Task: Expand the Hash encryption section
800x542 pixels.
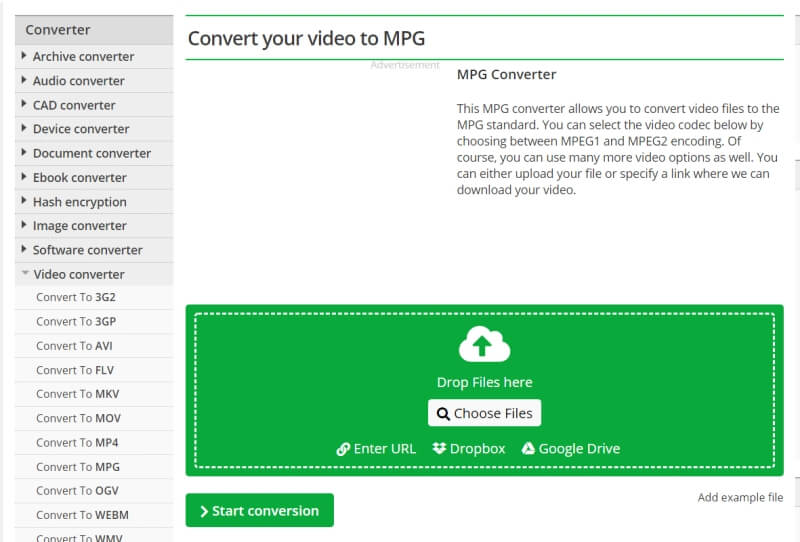Action: [79, 202]
